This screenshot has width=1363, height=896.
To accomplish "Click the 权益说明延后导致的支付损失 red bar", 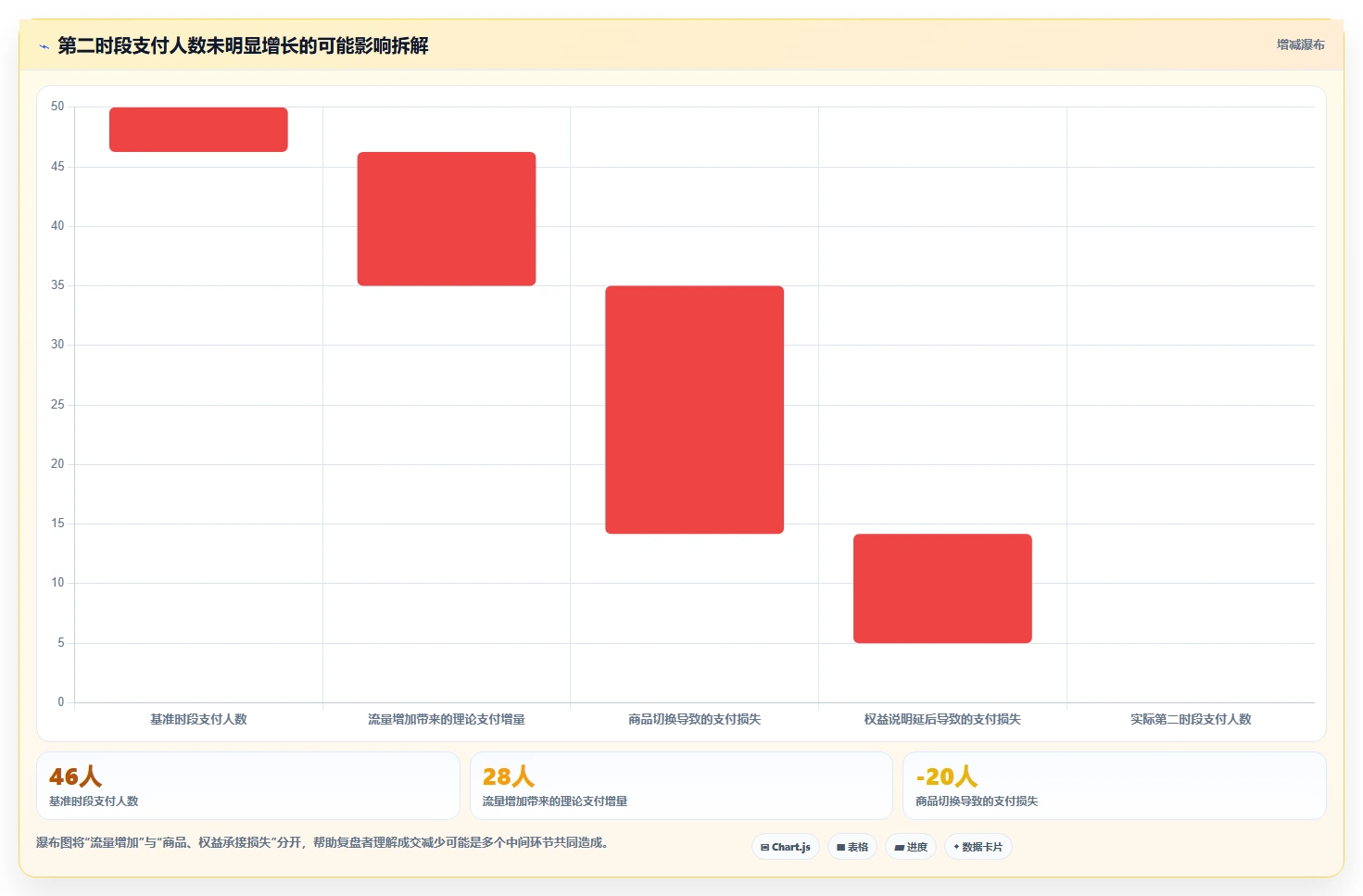I will click(x=942, y=588).
